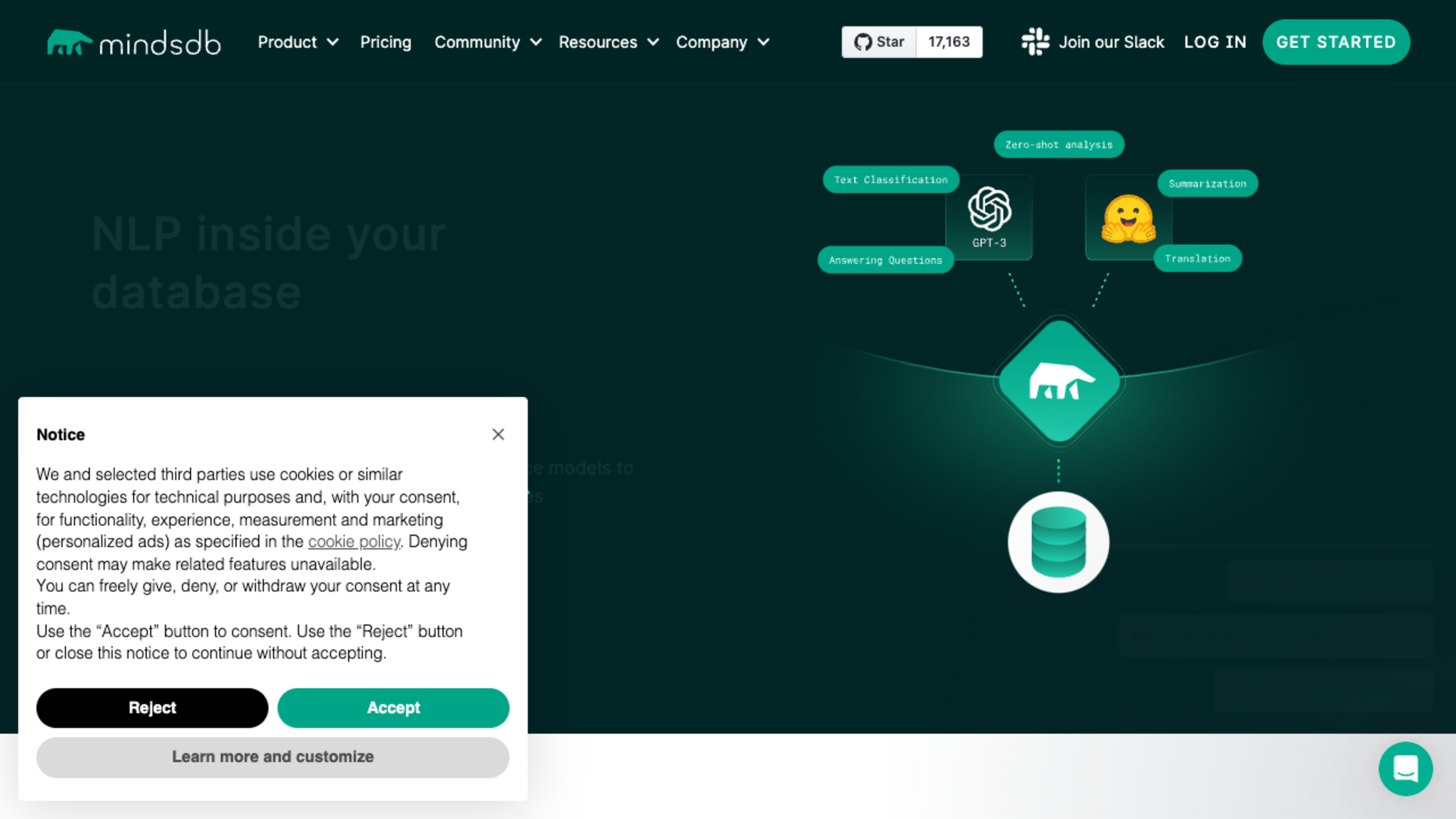Open the chat widget bubble
The image size is (1456, 819).
(x=1406, y=769)
